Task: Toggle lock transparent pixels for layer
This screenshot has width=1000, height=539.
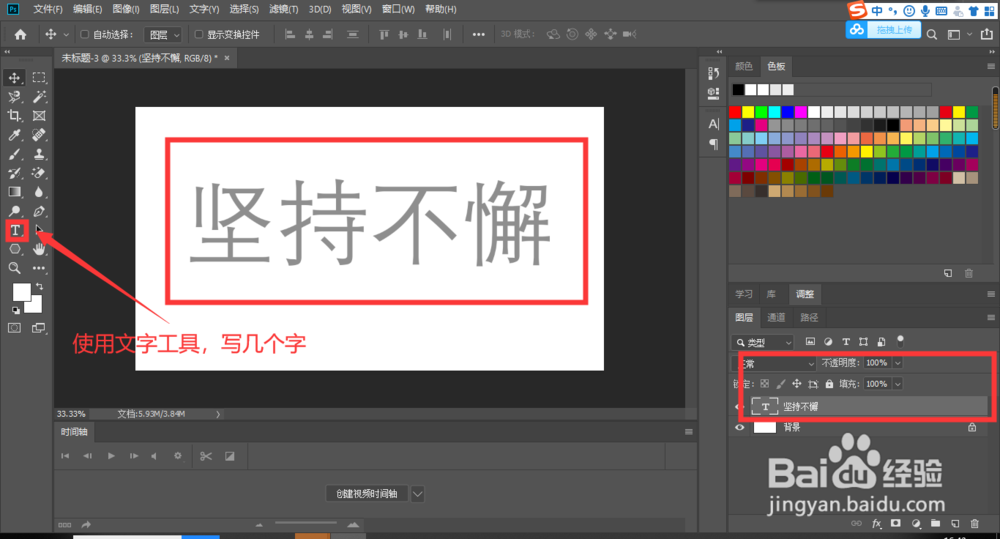Action: pyautogui.click(x=765, y=384)
